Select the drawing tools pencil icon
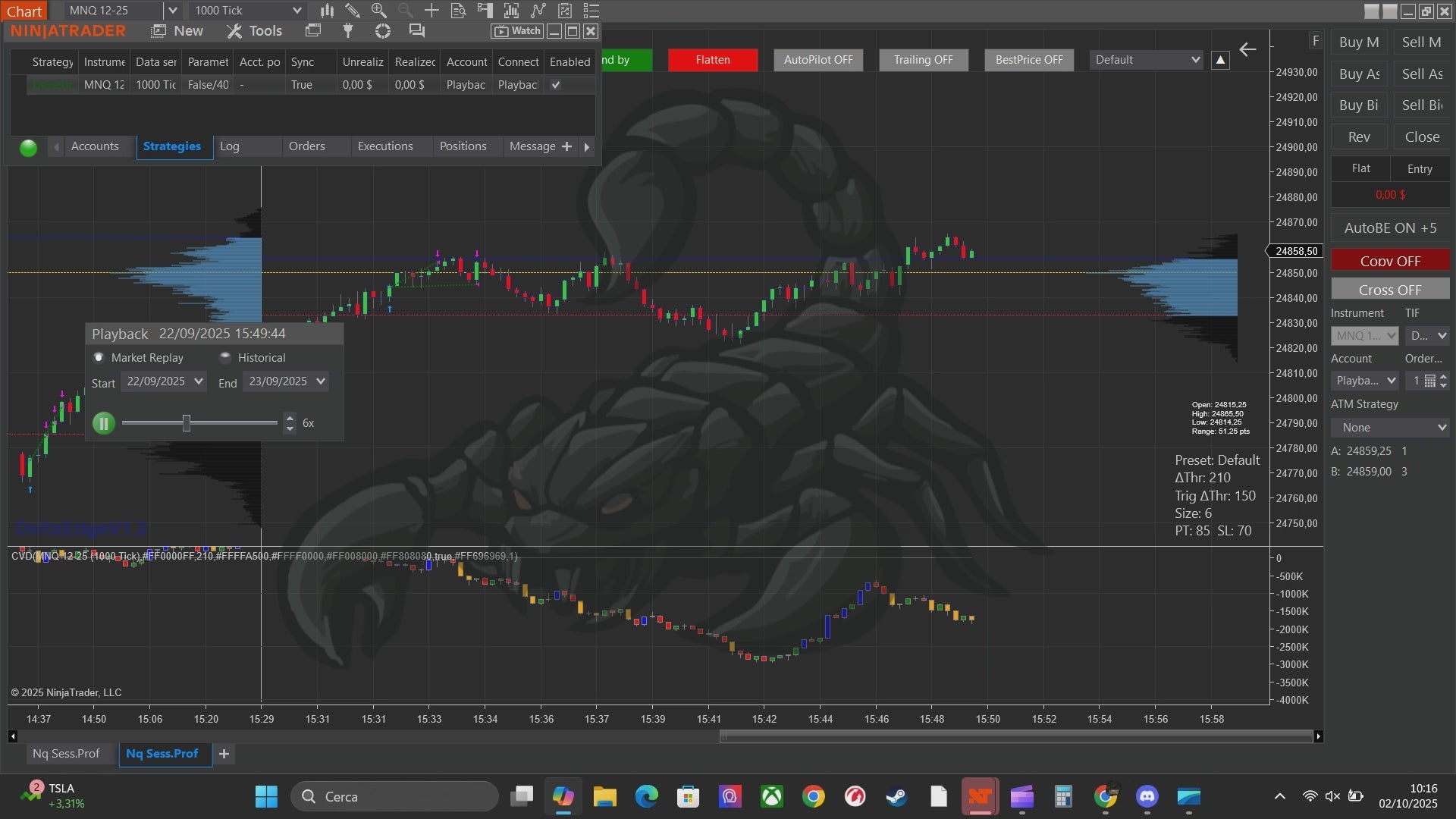The width and height of the screenshot is (1456, 819). (x=353, y=11)
